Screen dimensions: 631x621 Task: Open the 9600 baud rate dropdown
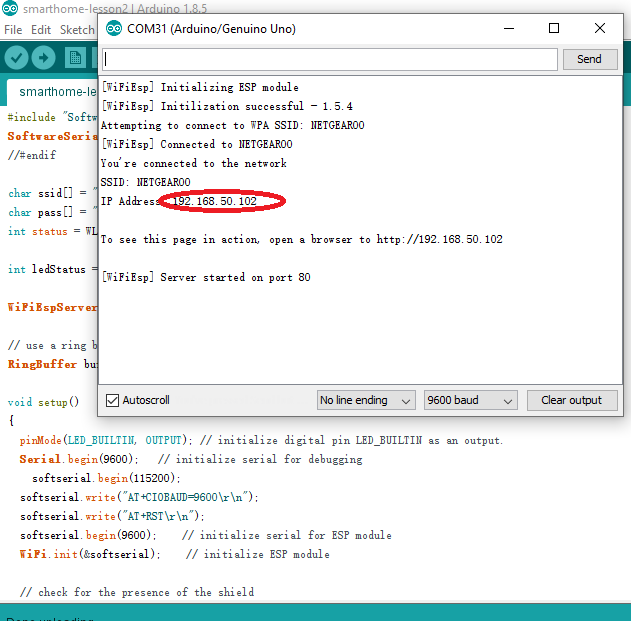point(470,400)
